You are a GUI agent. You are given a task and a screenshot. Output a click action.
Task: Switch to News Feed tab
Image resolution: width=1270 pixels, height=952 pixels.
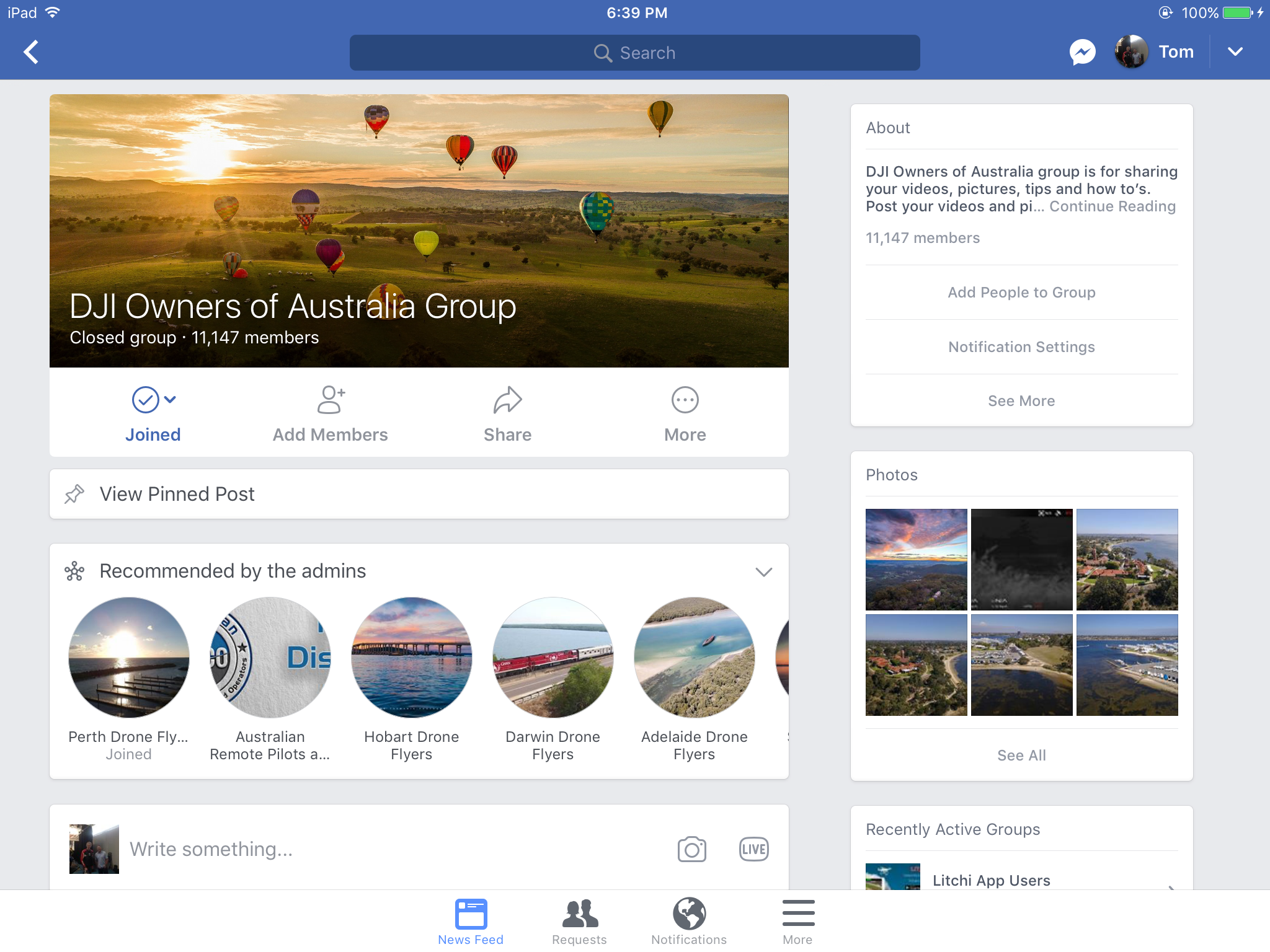[x=471, y=922]
